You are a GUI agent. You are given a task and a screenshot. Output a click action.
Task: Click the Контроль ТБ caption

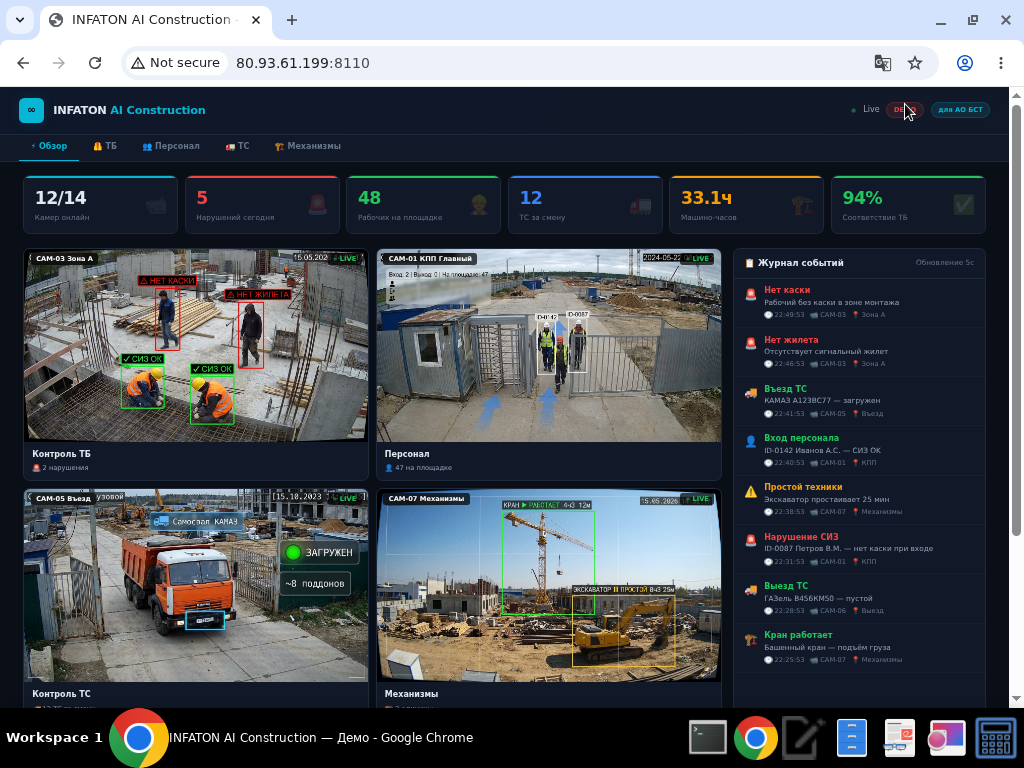pyautogui.click(x=61, y=454)
